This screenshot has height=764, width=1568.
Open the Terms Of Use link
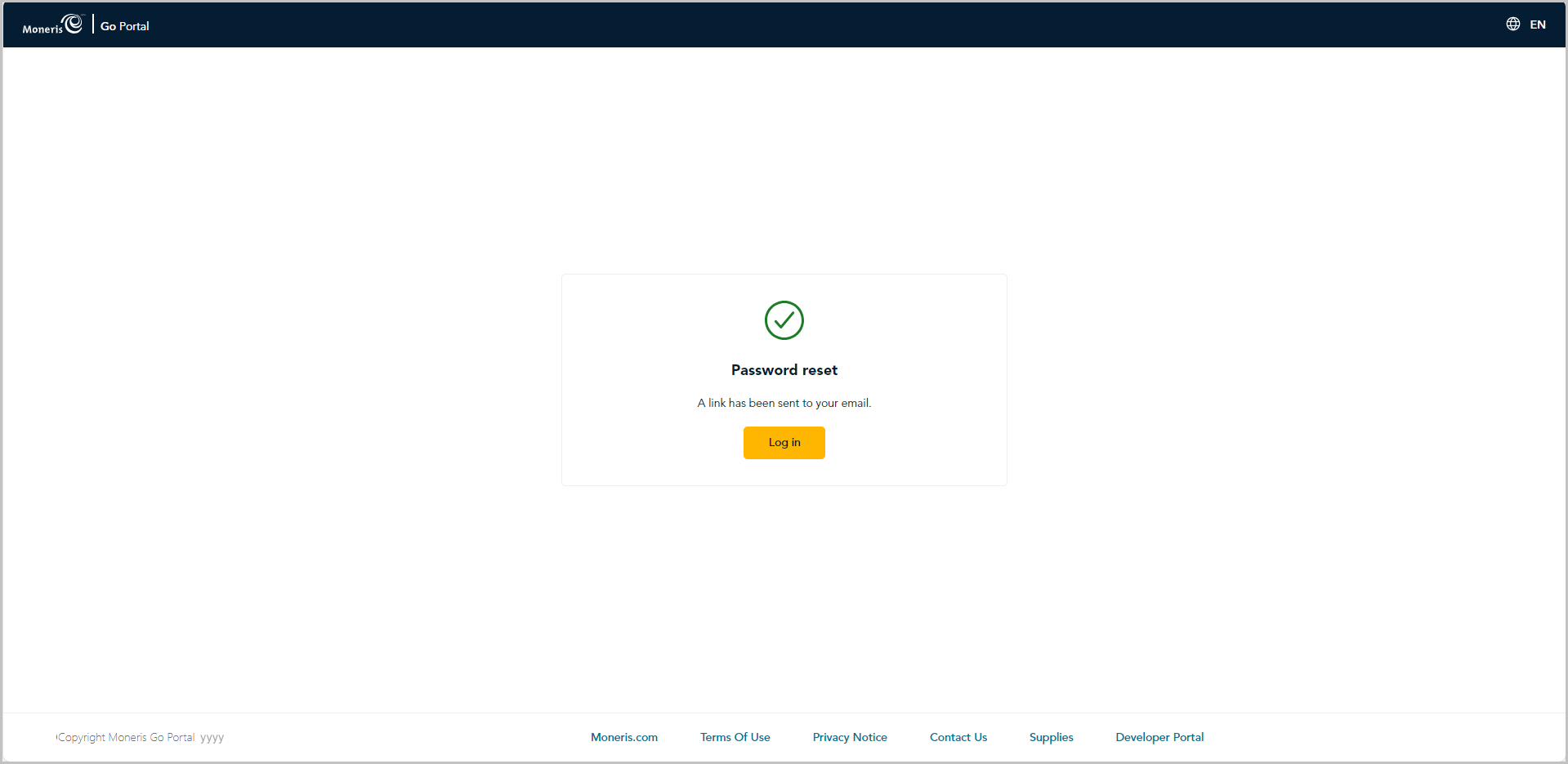tap(735, 737)
